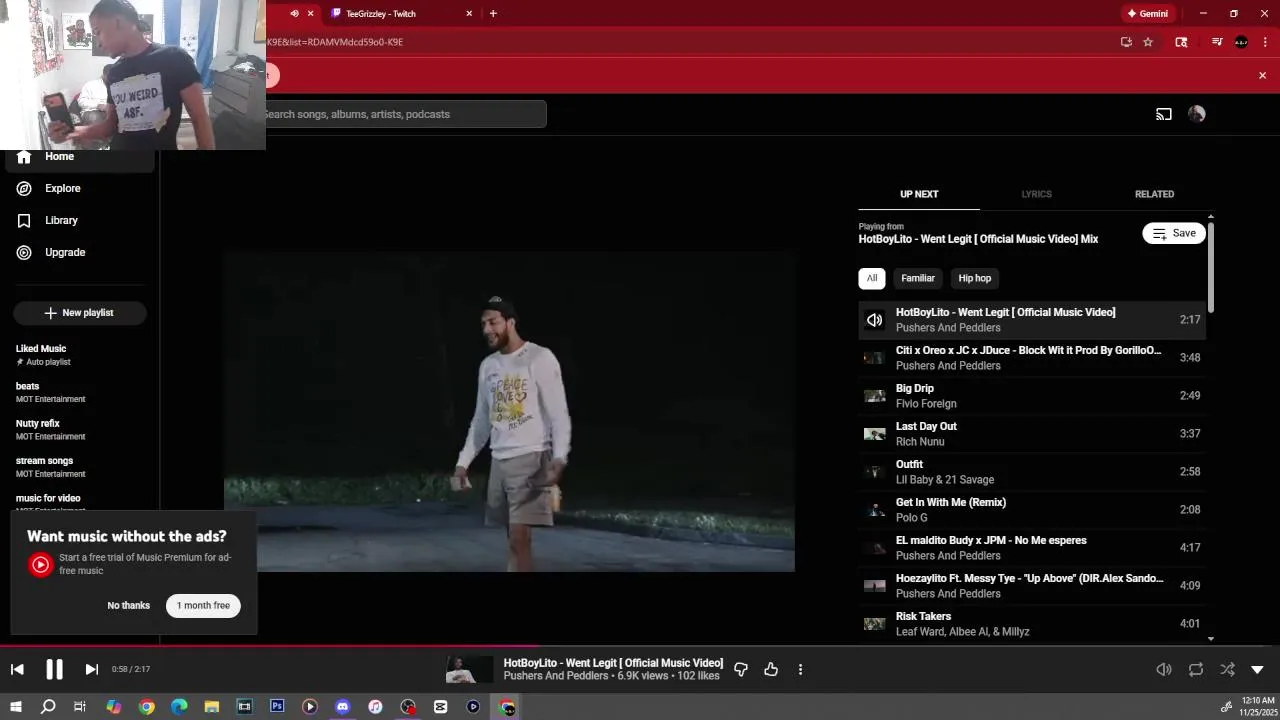Cast to another device icon

1164,114
